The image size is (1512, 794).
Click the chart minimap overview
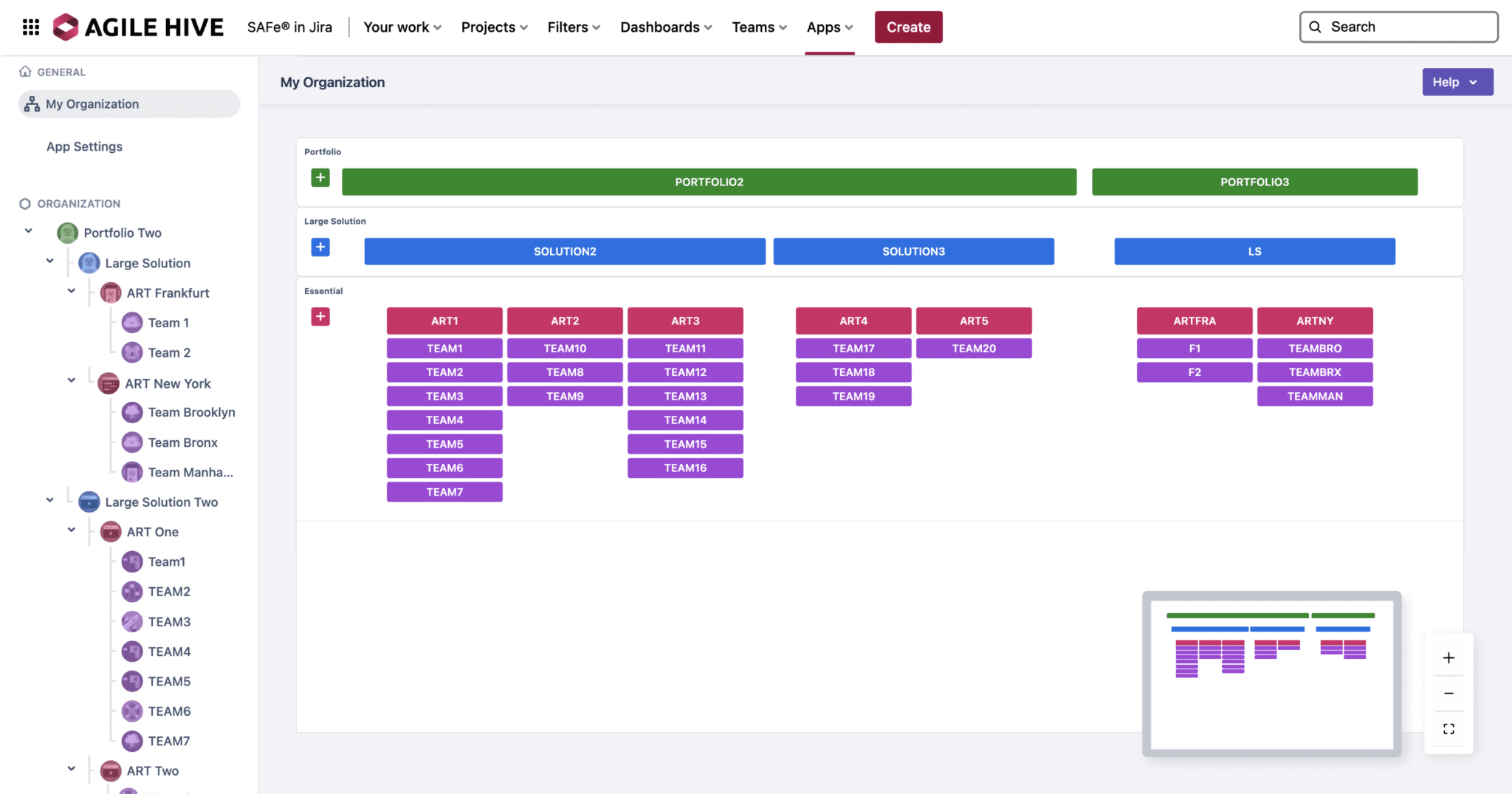coord(1271,674)
